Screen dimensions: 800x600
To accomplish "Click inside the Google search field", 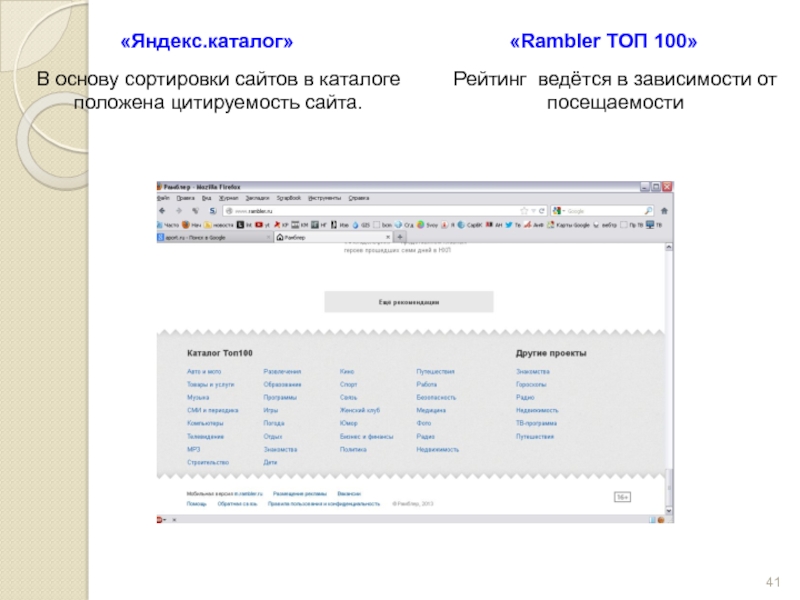I will 602,211.
